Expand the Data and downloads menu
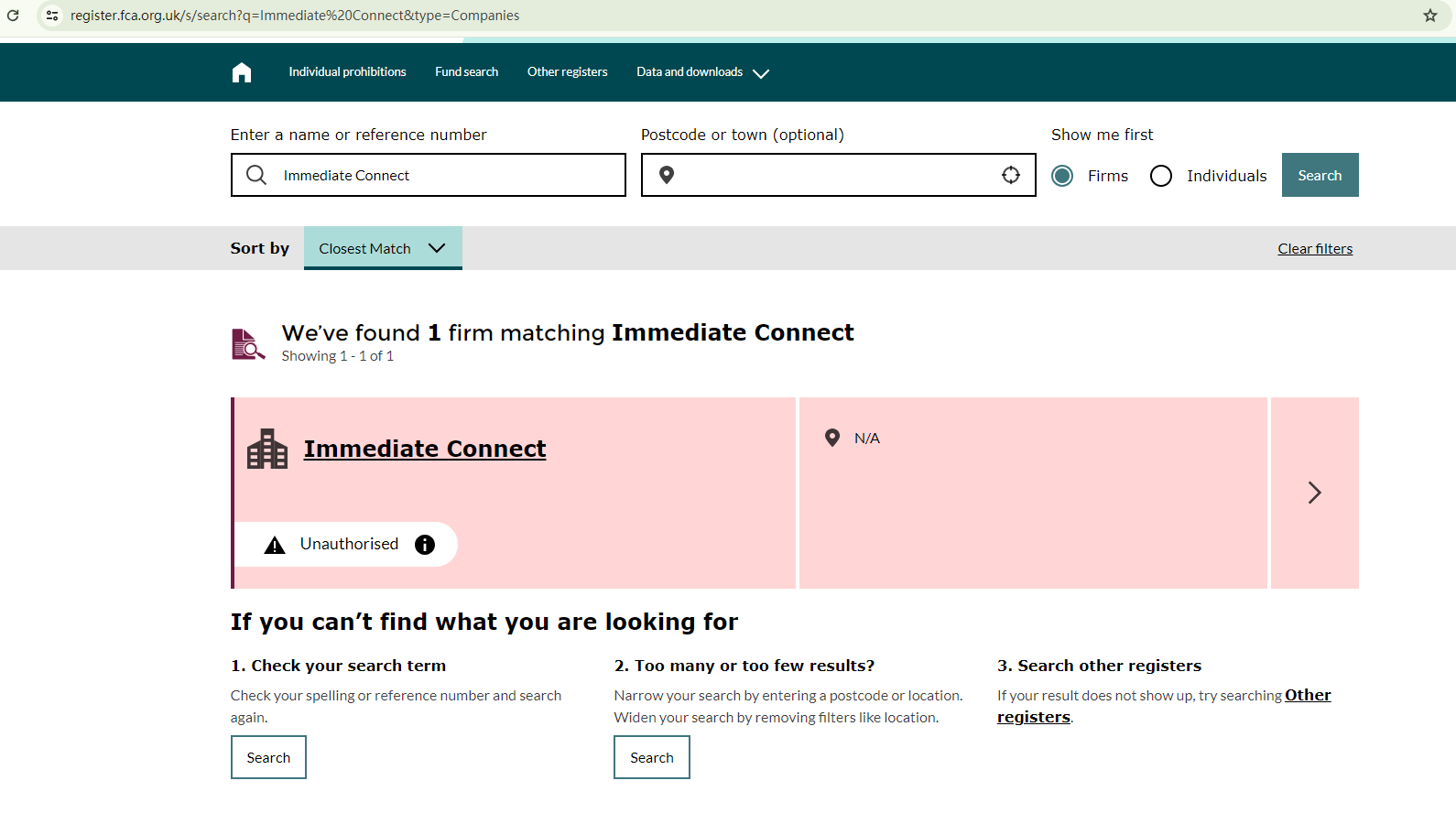The width and height of the screenshot is (1456, 824). click(x=702, y=72)
